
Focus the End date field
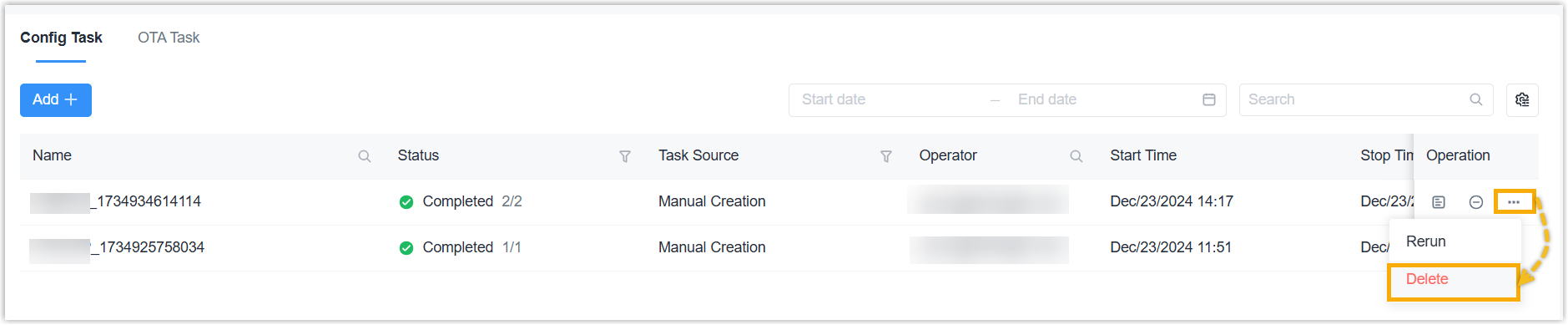[x=1102, y=99]
